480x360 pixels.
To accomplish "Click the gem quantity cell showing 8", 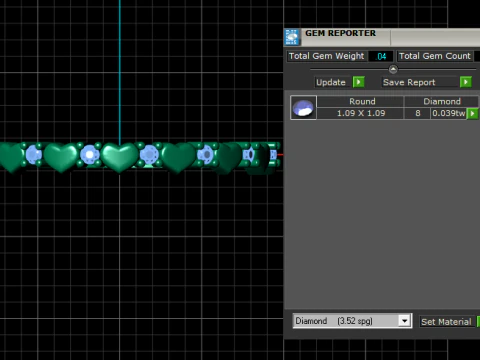I will pos(417,113).
